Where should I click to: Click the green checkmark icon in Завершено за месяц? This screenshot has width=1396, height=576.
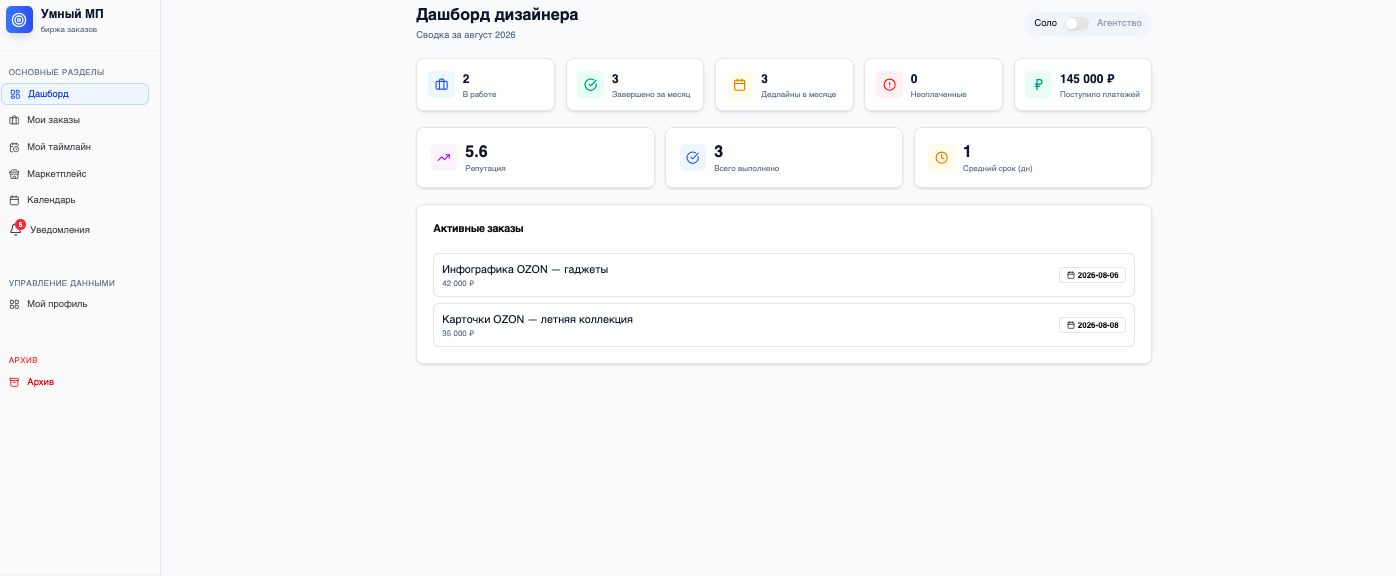(590, 85)
